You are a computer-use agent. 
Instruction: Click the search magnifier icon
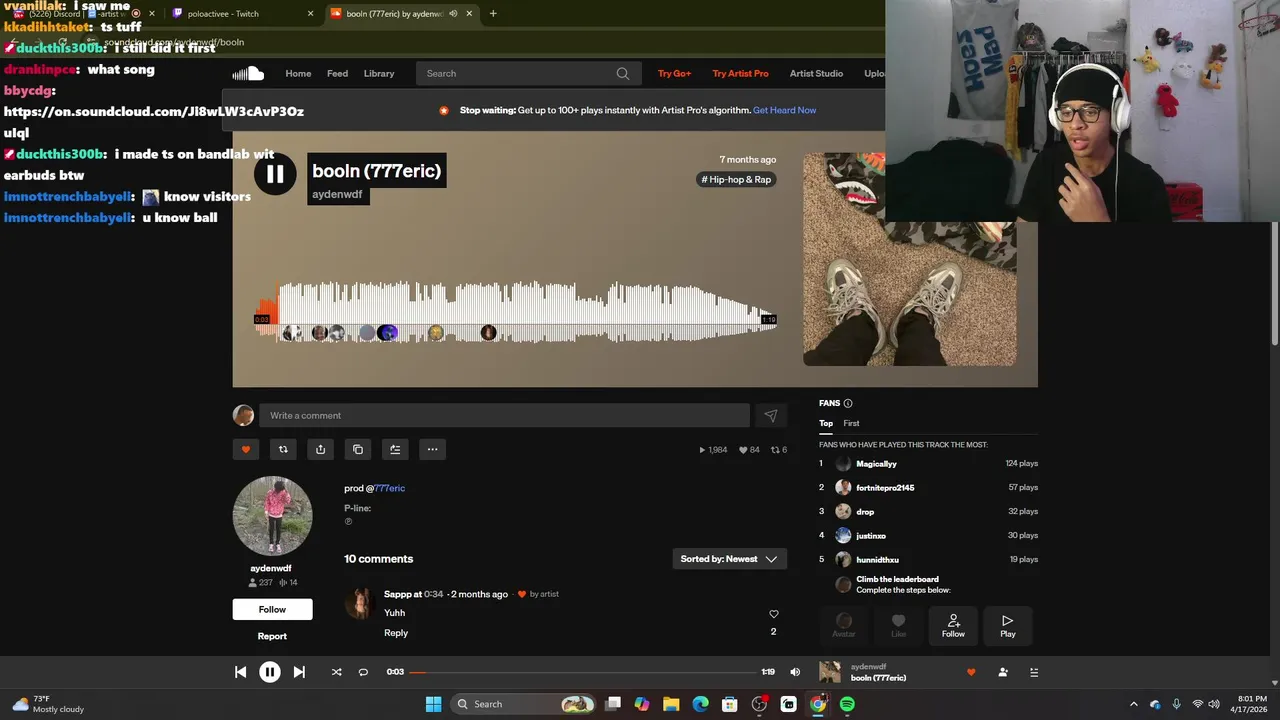coord(623,73)
